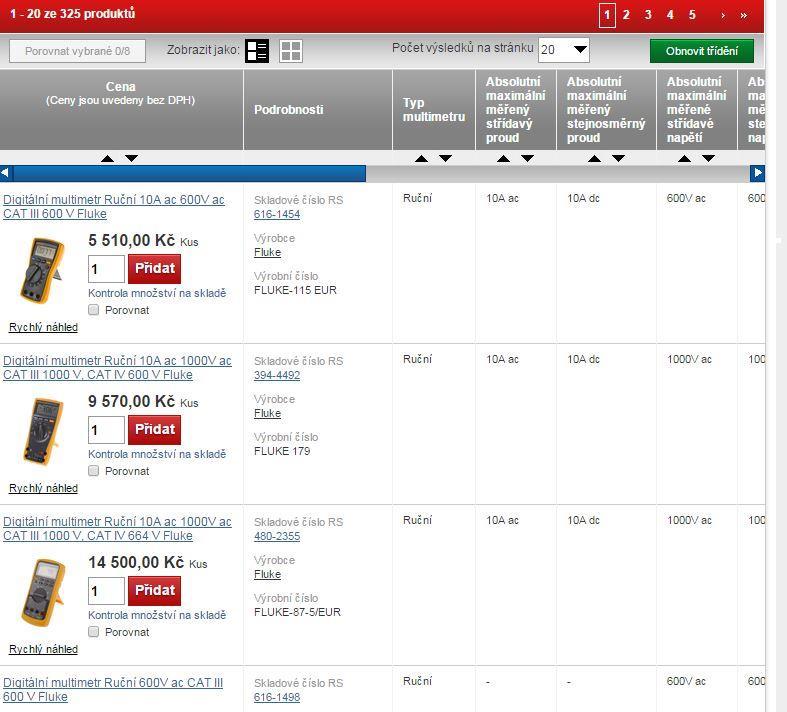Sort stejnosměrný proud column descending
Screen dimensions: 787x712
[619, 159]
